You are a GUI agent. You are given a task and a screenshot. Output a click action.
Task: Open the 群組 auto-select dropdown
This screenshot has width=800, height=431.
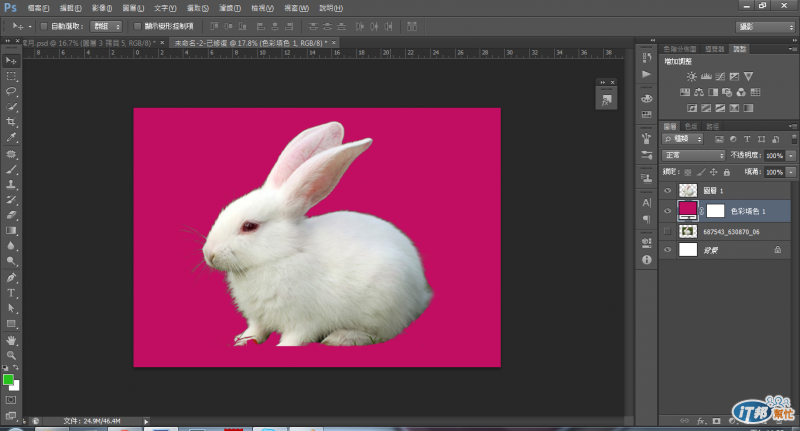106,26
